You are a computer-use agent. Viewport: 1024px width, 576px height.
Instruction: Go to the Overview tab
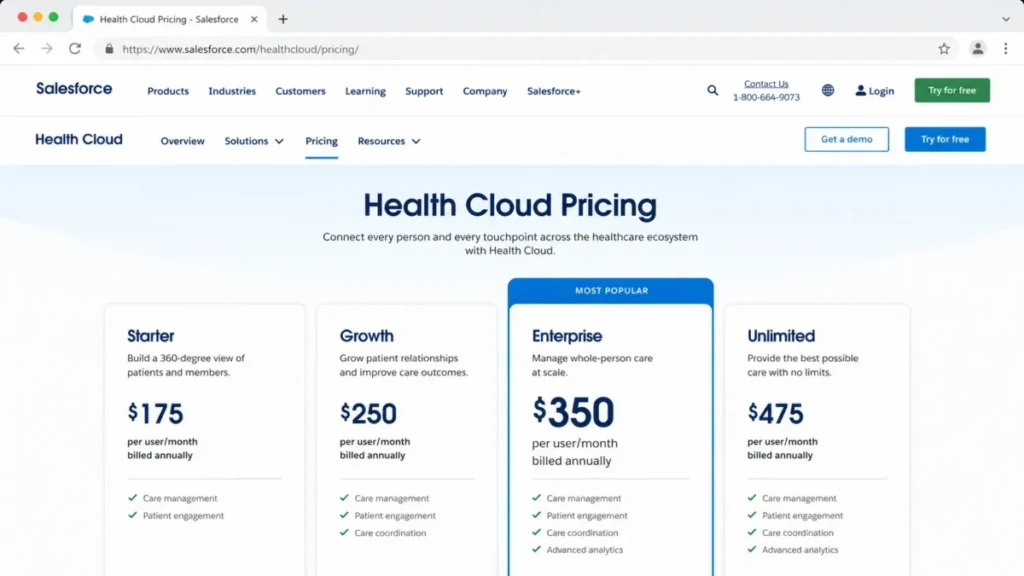point(182,141)
